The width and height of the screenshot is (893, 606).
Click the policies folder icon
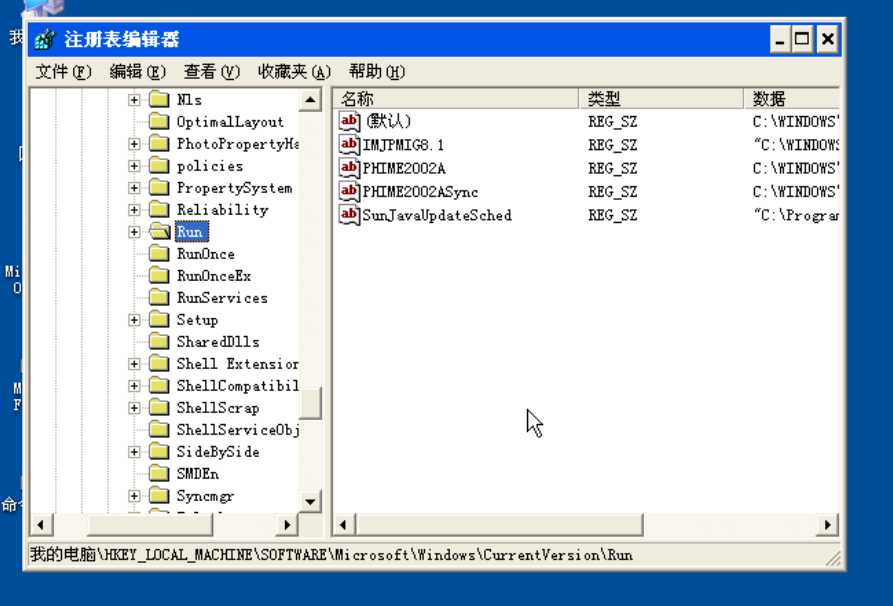pyautogui.click(x=159, y=166)
